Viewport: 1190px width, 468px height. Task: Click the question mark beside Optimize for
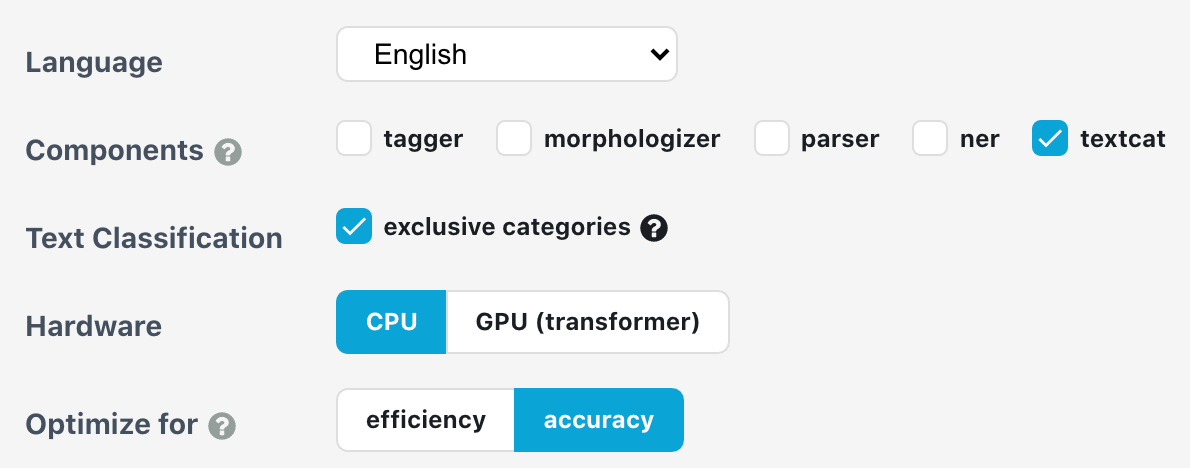point(222,426)
